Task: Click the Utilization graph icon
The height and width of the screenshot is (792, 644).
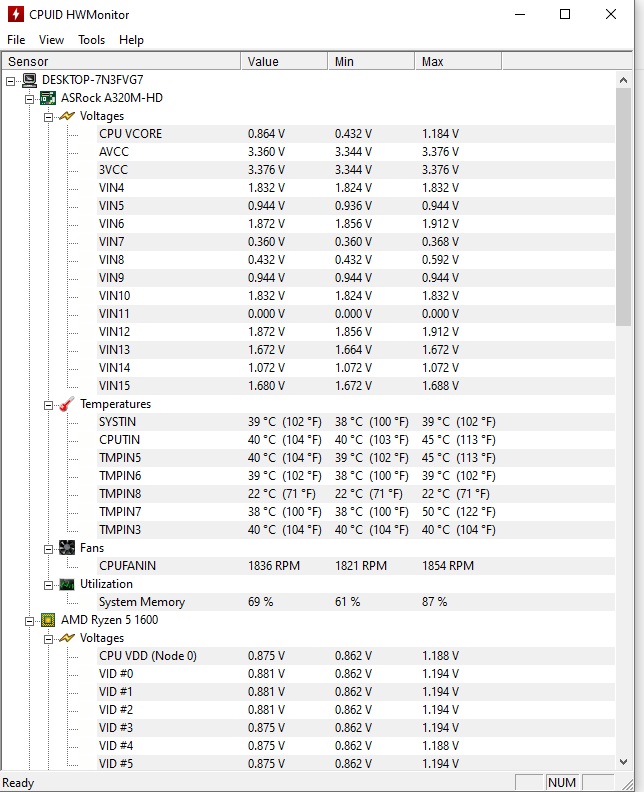Action: 67,584
